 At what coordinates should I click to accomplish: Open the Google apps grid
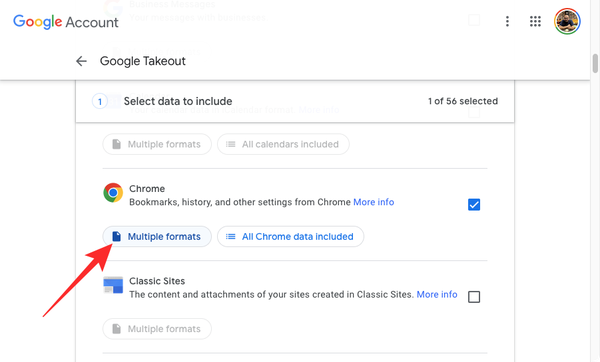tap(535, 21)
